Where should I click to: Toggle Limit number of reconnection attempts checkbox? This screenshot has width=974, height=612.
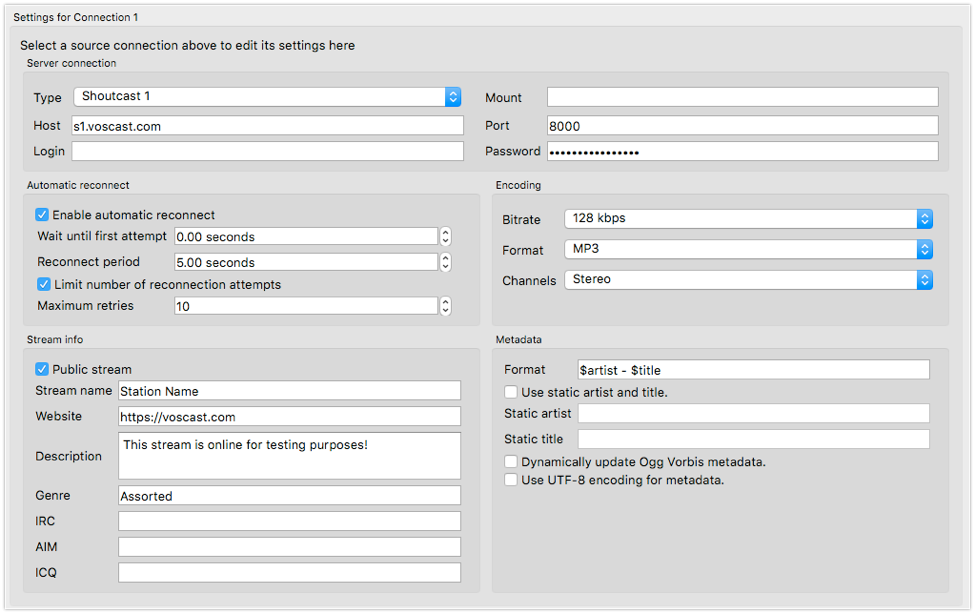43,285
